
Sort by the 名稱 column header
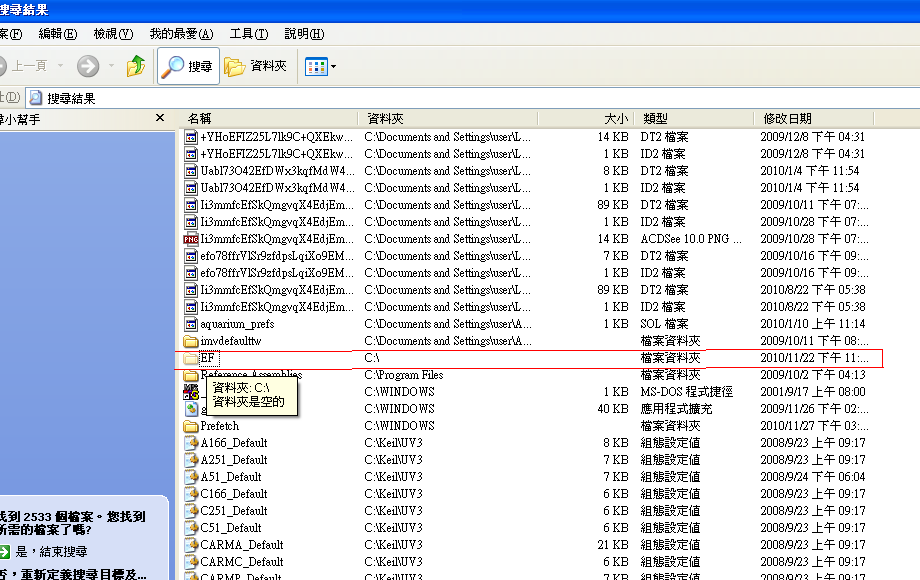click(x=268, y=118)
